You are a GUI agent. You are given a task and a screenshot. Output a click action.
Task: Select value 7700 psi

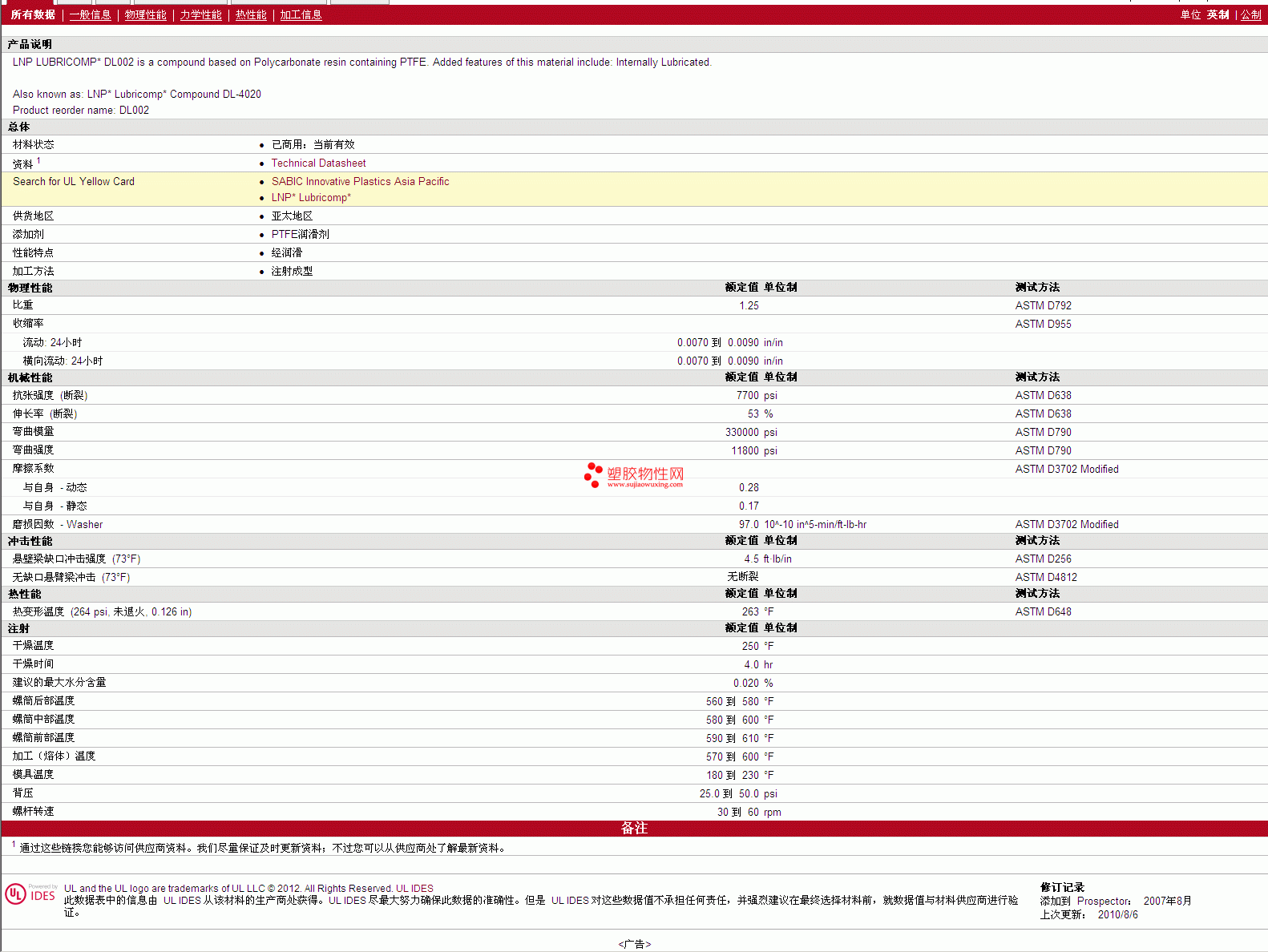coord(756,395)
